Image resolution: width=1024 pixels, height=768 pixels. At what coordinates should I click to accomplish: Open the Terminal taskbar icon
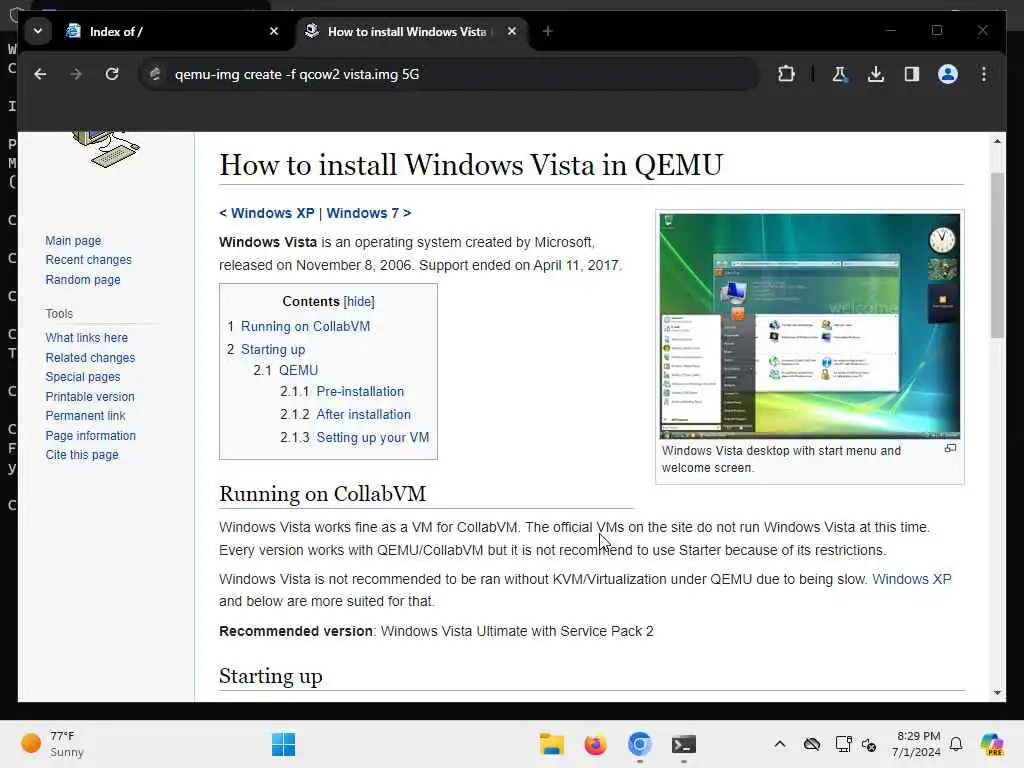(x=684, y=744)
